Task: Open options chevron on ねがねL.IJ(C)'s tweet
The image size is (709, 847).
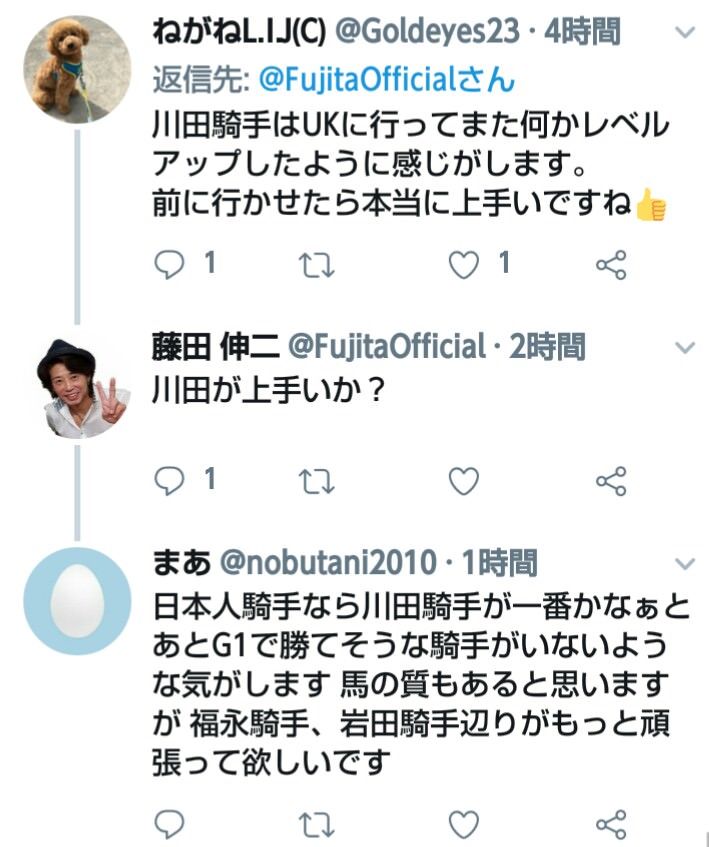Action: (685, 33)
